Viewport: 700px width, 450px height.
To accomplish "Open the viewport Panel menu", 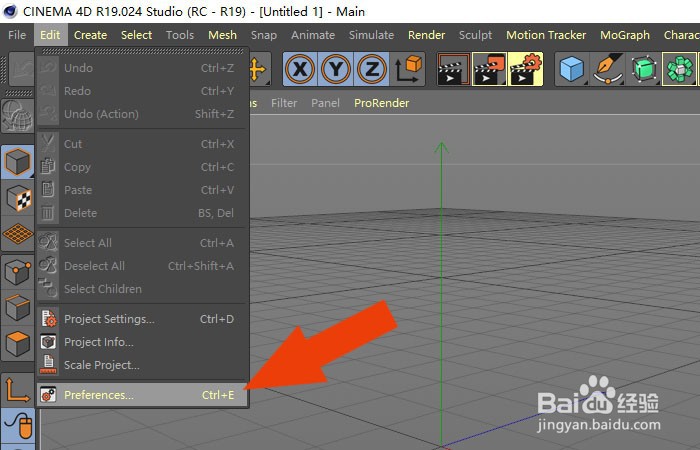I will coord(325,103).
